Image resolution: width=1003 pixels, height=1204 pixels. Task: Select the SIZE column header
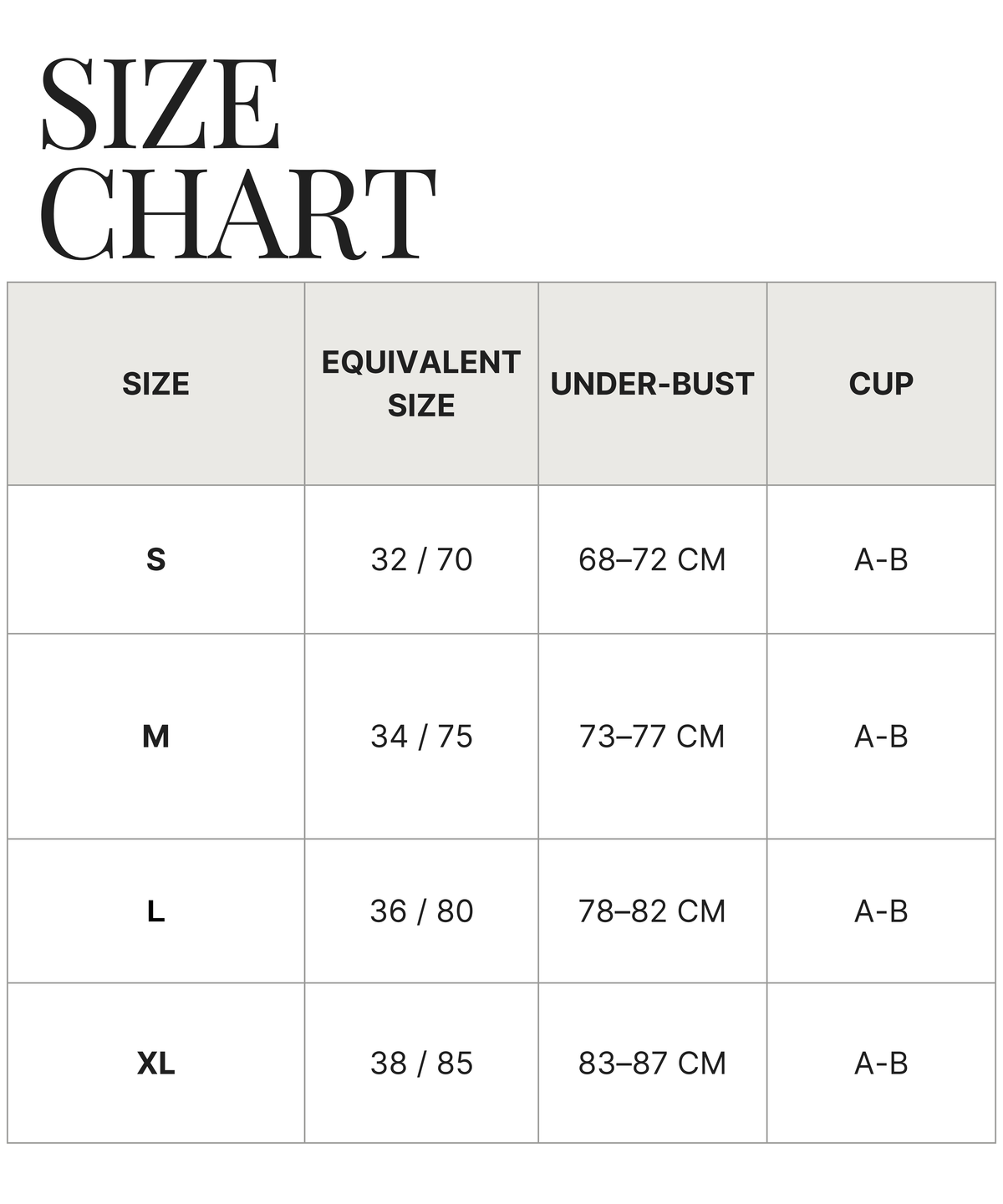tap(155, 384)
